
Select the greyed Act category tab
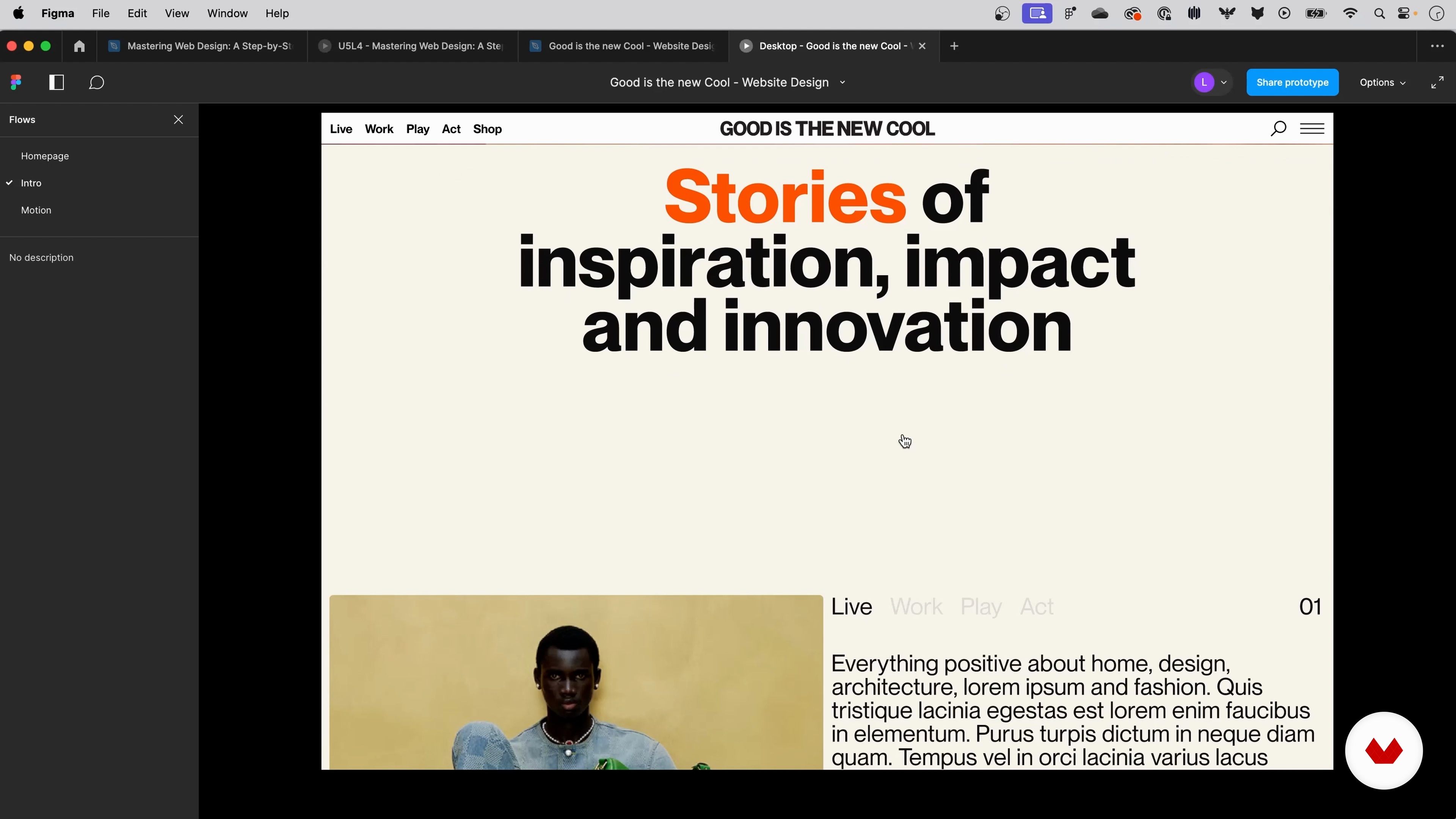point(1037,607)
